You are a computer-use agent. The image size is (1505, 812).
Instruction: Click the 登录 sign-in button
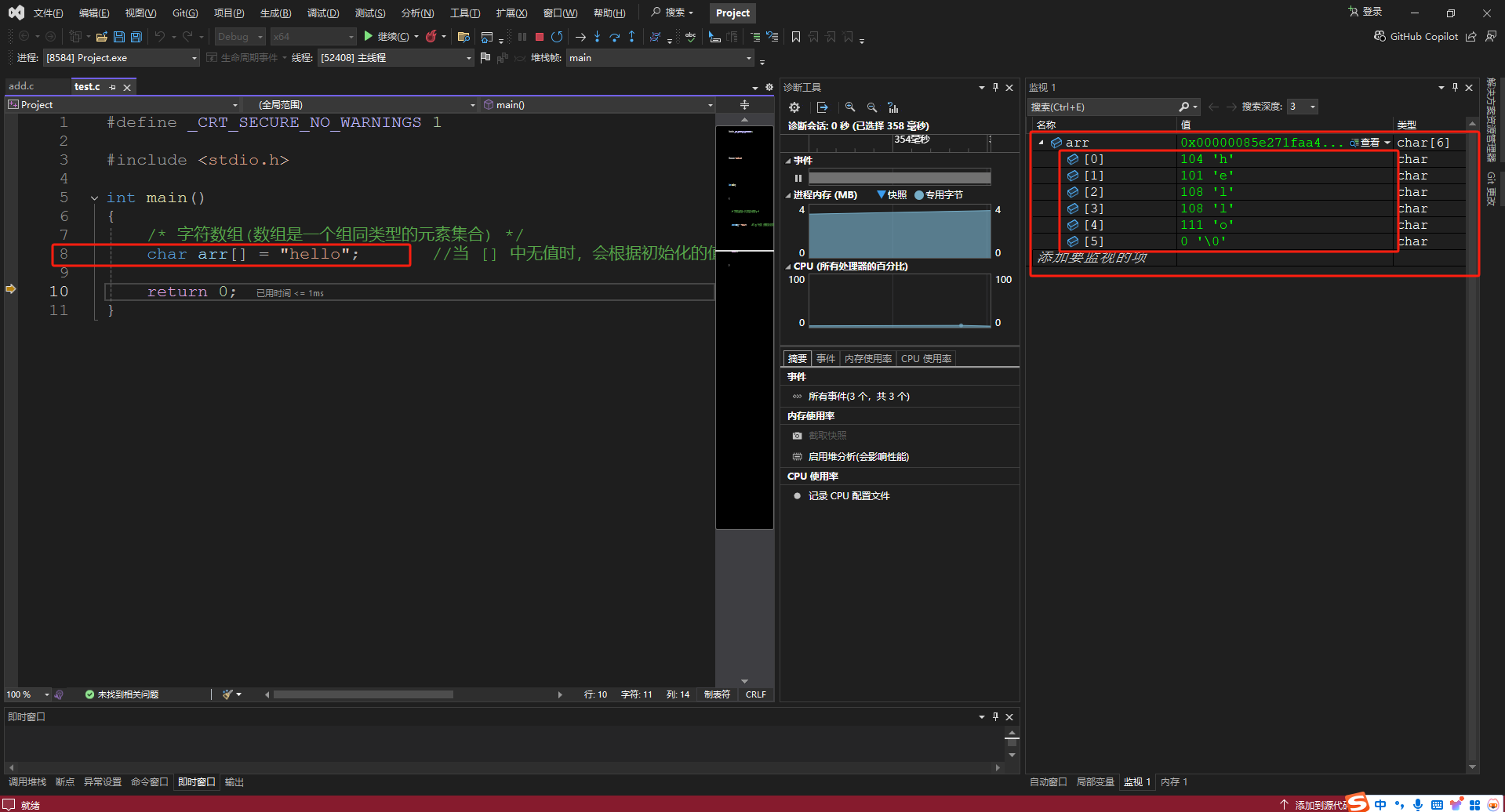[x=1365, y=12]
